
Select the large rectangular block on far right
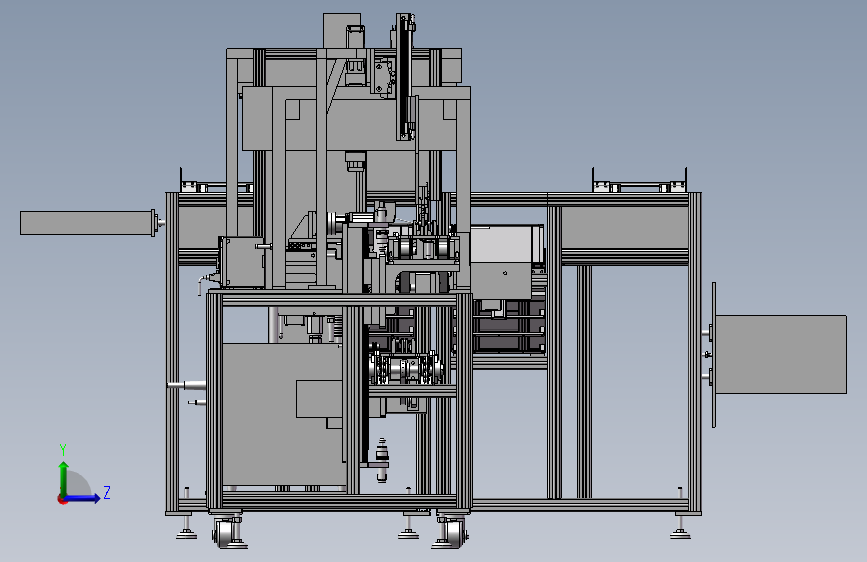click(781, 355)
